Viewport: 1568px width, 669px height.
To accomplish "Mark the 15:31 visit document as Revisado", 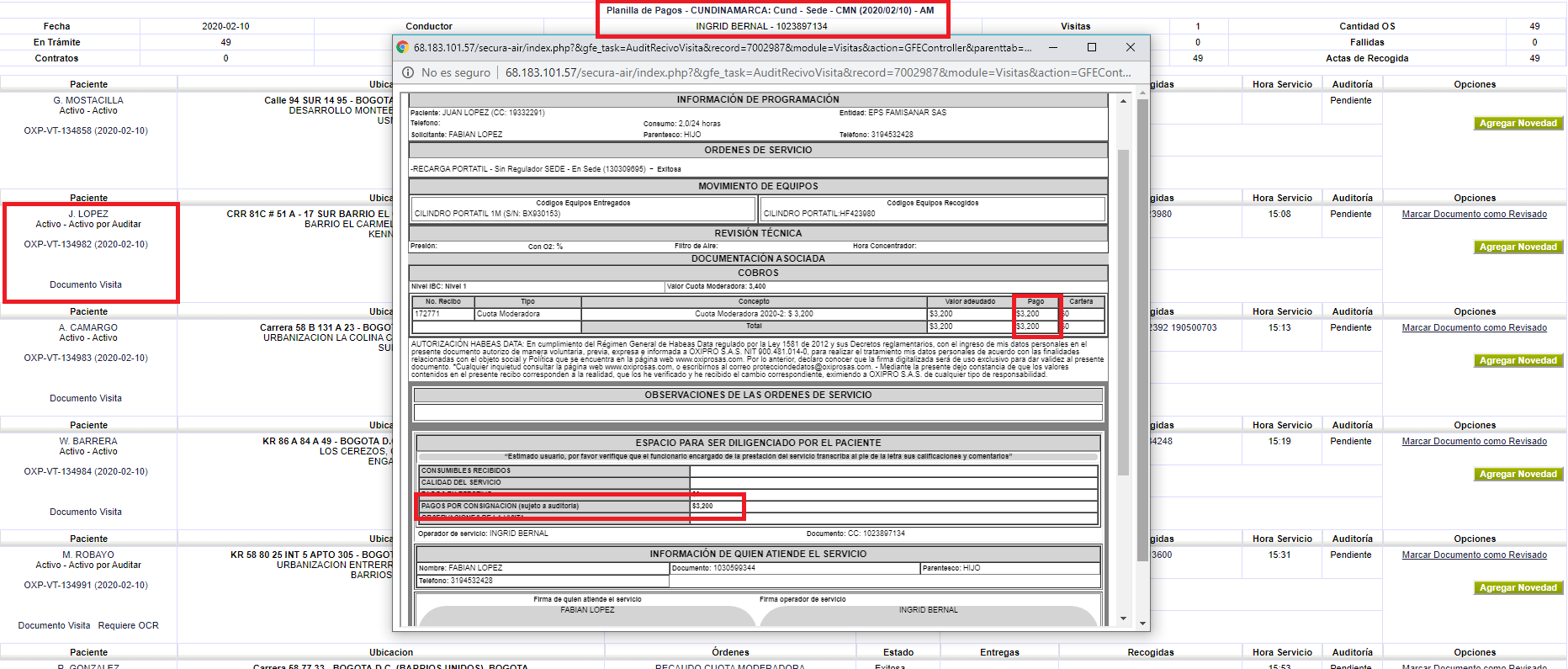I will (x=1474, y=555).
